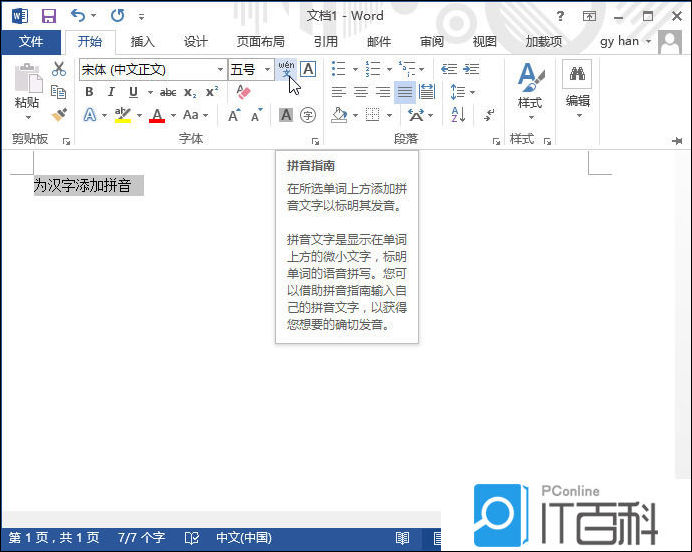The width and height of the screenshot is (692, 552).
Task: Open line spacing dropdown
Action: pyautogui.click(x=473, y=92)
